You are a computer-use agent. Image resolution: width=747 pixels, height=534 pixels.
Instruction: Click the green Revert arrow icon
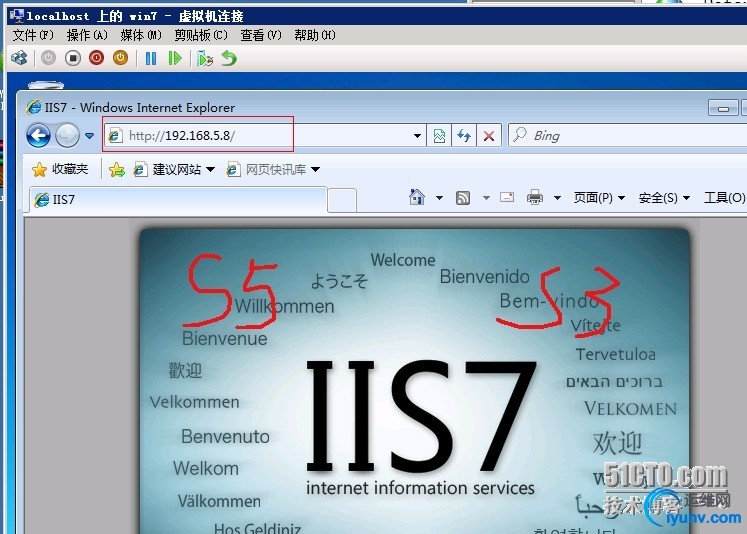click(229, 58)
